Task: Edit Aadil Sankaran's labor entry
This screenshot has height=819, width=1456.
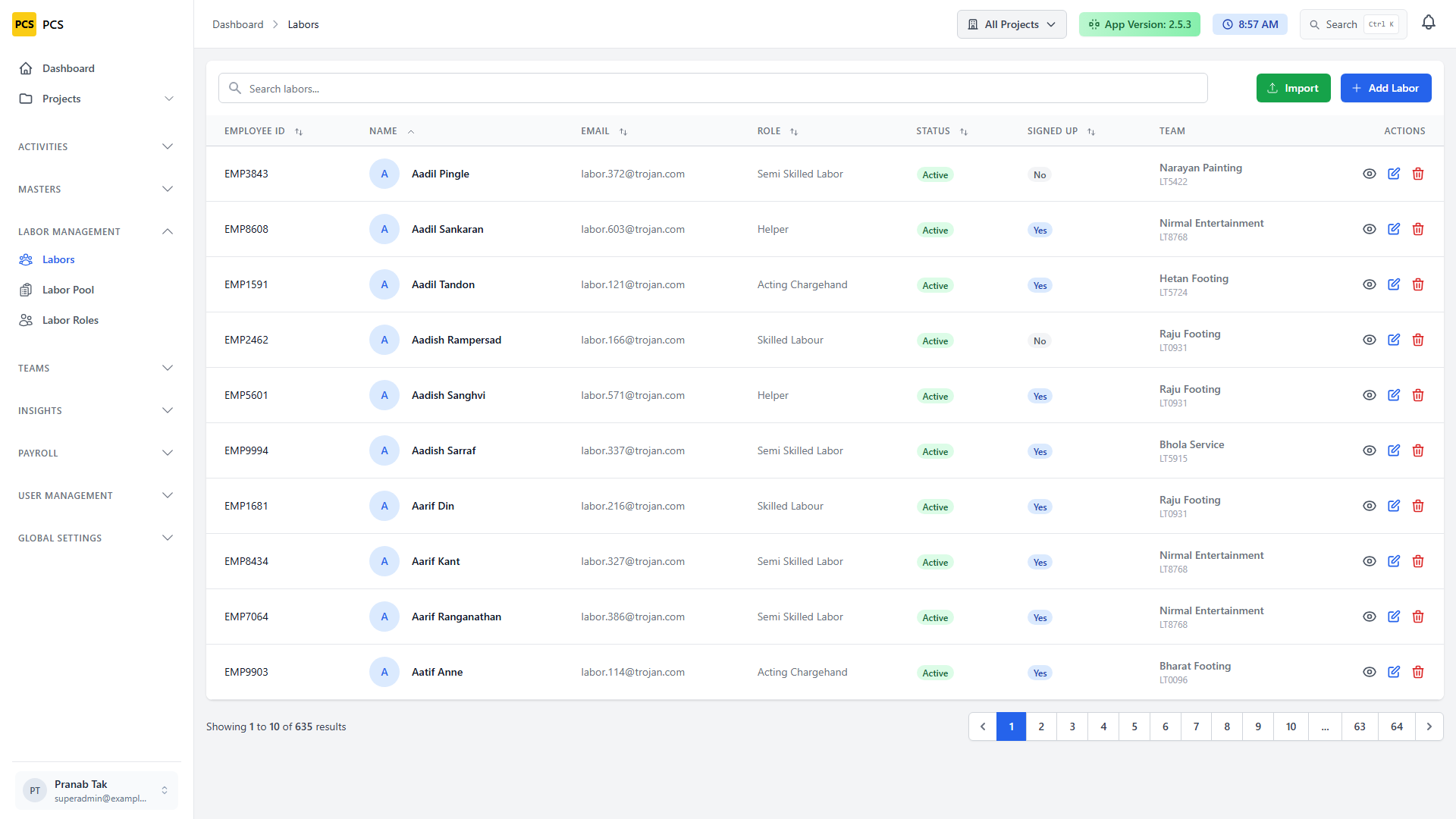Action: tap(1394, 229)
